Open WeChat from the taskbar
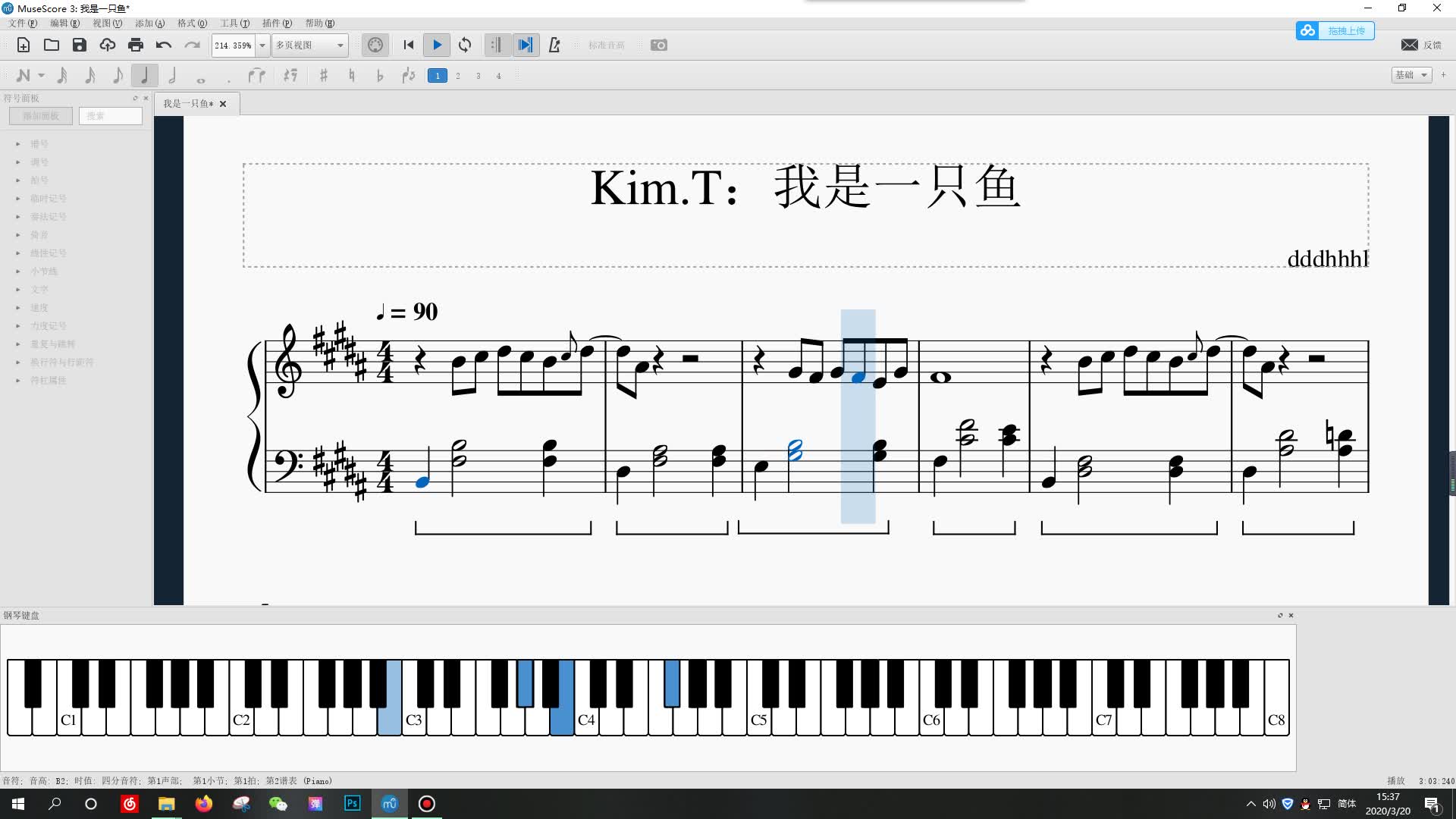 [x=278, y=804]
